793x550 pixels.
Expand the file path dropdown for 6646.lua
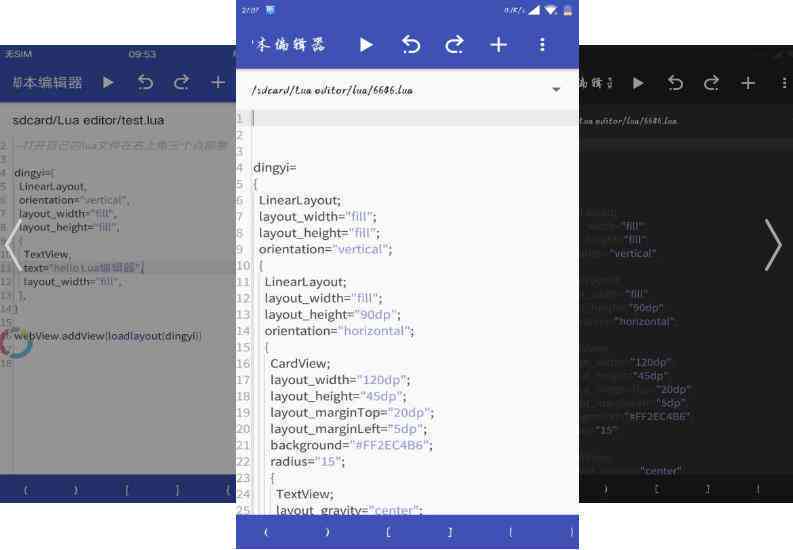pos(556,89)
